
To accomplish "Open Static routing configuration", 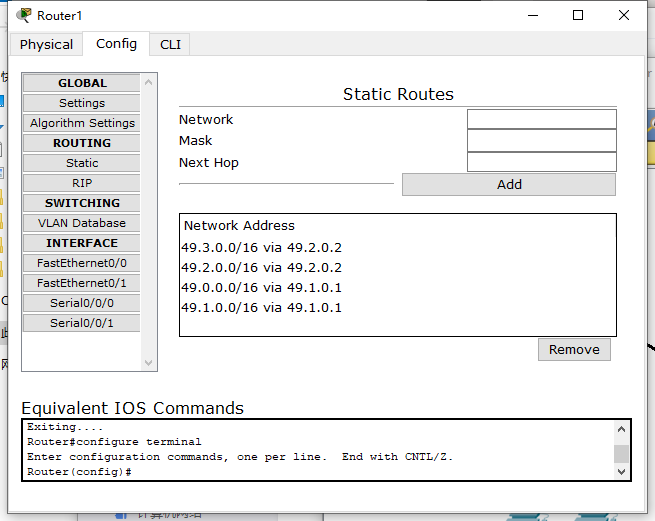I will coord(82,163).
